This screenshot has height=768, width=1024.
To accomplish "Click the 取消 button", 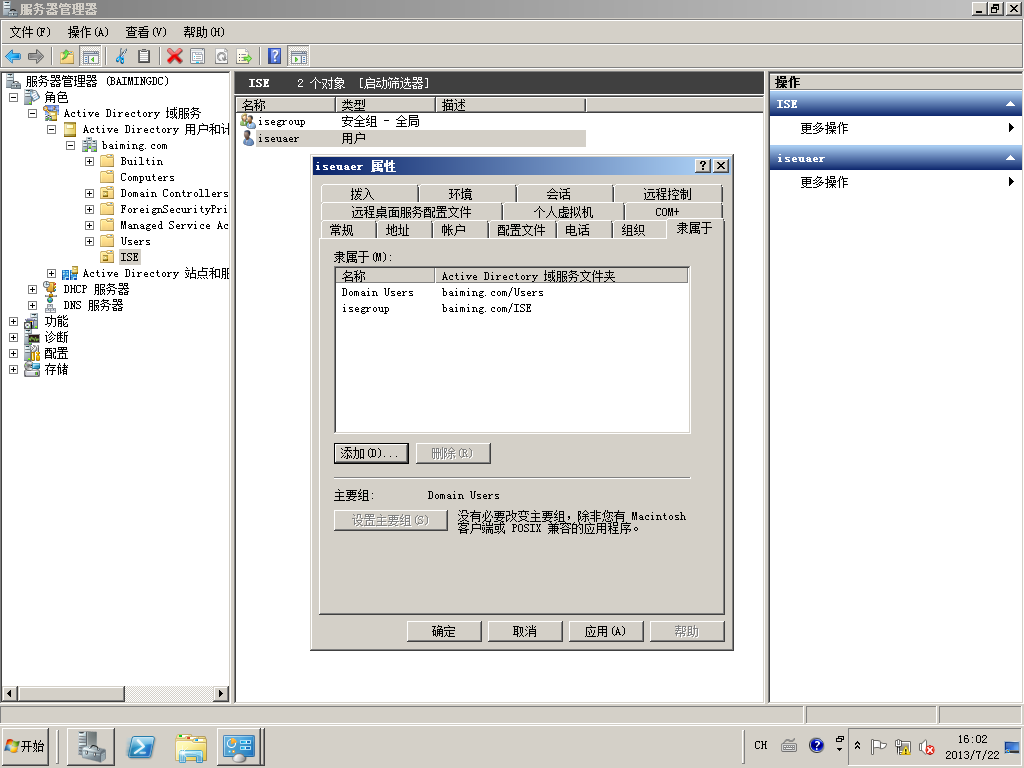I will 525,632.
